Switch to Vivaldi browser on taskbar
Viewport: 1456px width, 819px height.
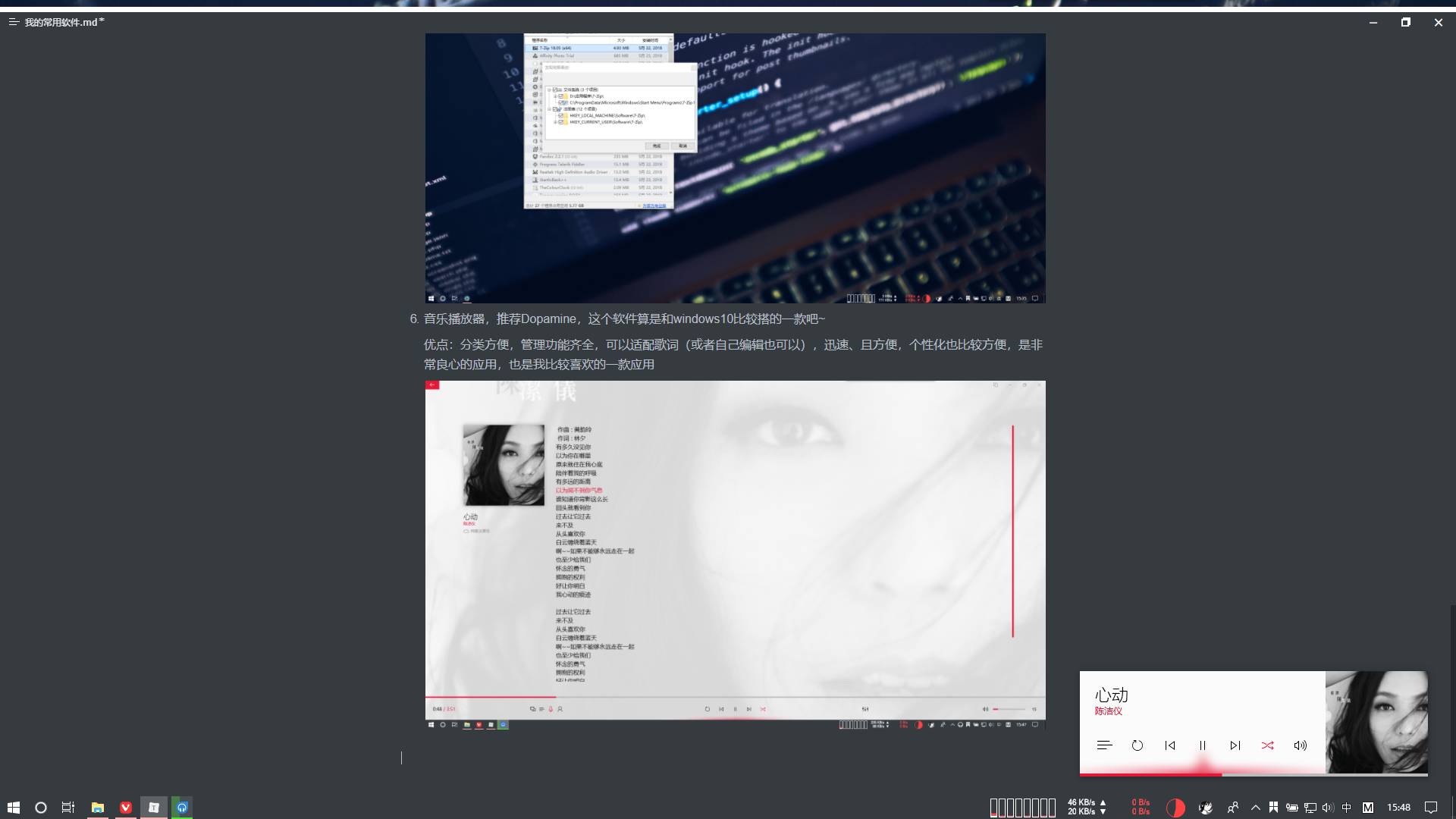[x=126, y=808]
